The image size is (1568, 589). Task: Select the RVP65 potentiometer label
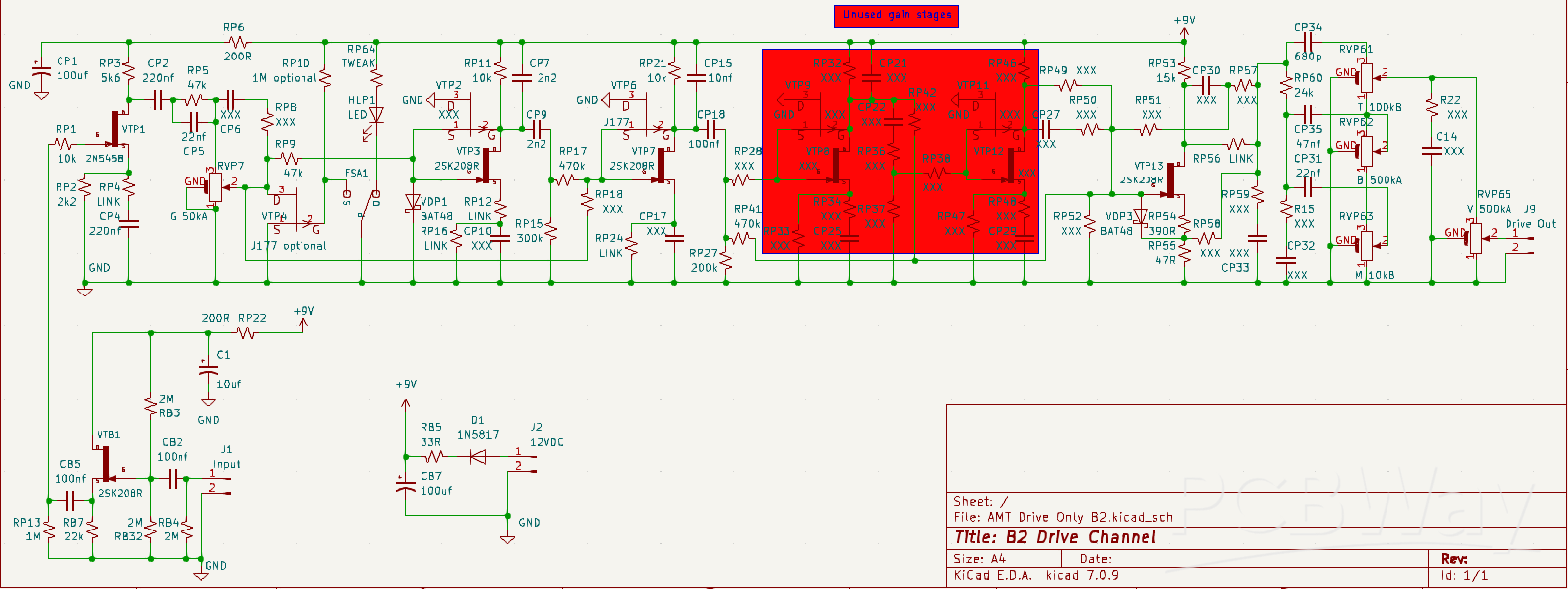[1494, 195]
